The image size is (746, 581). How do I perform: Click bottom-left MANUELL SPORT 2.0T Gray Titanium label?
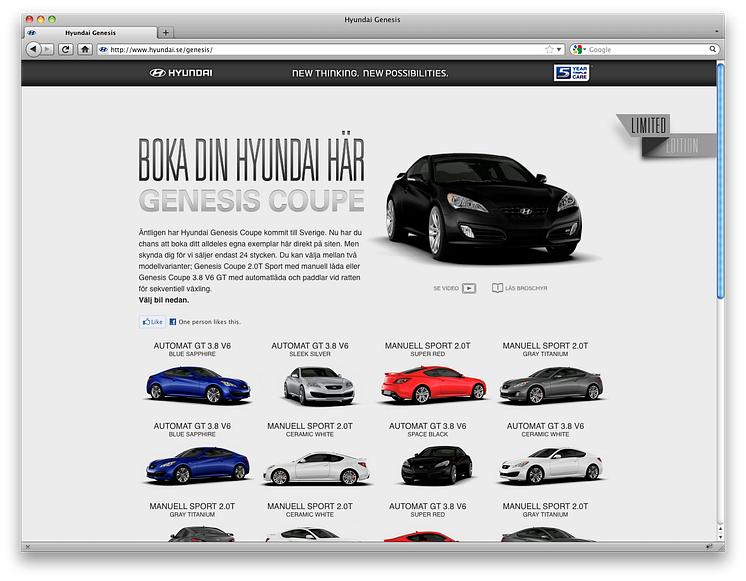pos(192,510)
